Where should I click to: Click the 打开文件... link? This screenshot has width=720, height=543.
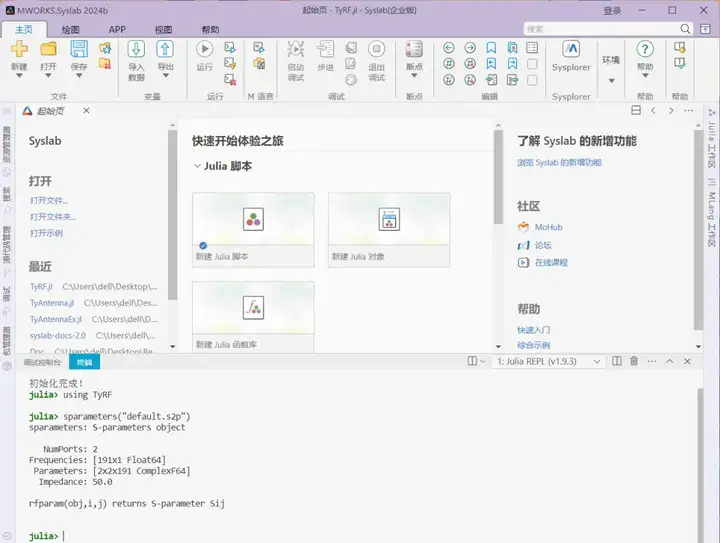49,200
